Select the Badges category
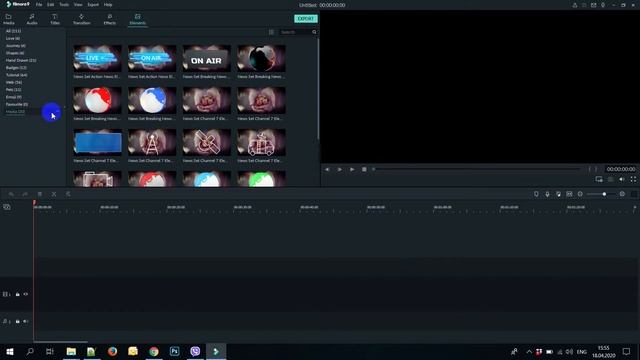The width and height of the screenshot is (640, 360). 16,68
